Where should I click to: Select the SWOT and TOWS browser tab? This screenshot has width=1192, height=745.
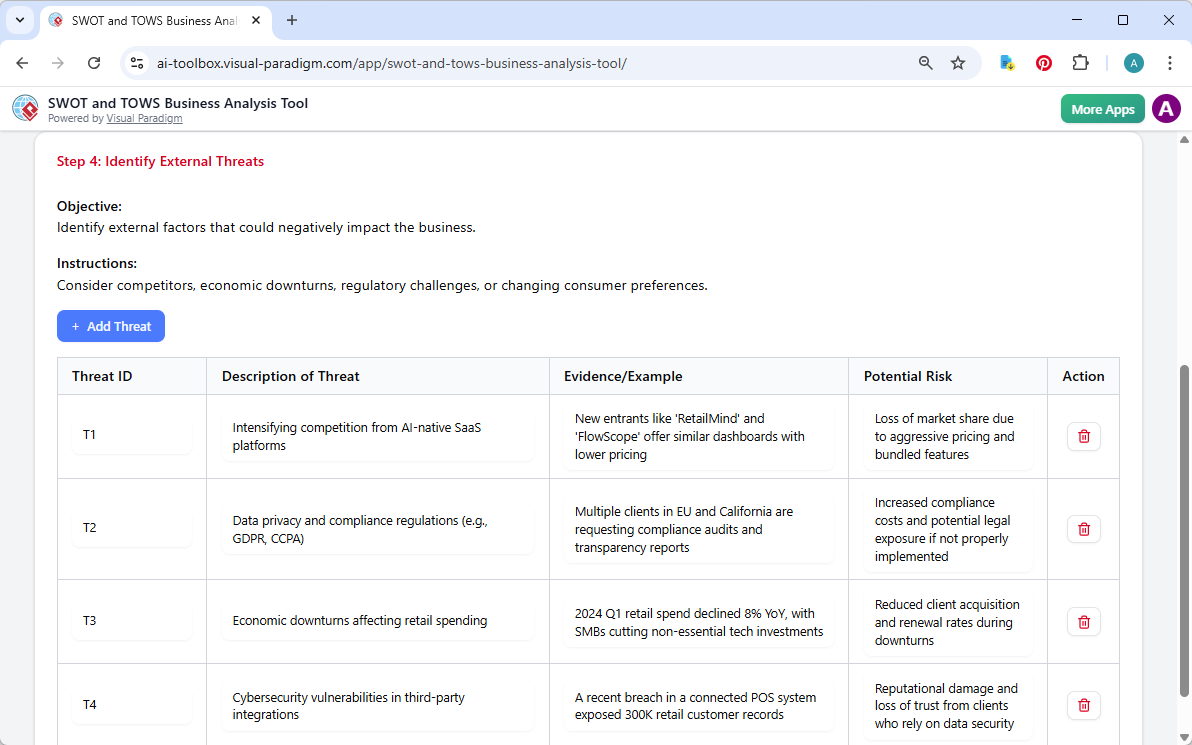point(150,20)
